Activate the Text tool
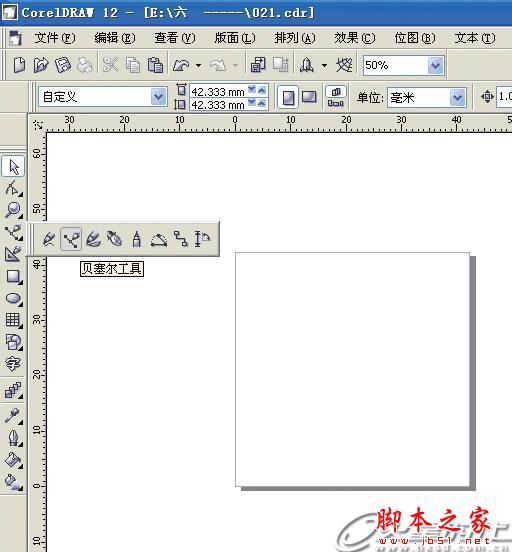 pos(13,364)
